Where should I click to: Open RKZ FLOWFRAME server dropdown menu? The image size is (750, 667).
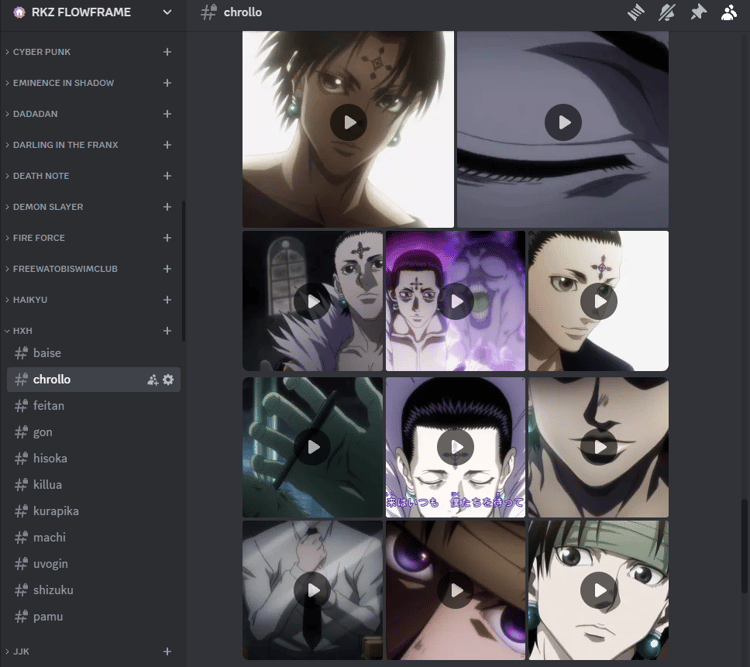pos(167,12)
